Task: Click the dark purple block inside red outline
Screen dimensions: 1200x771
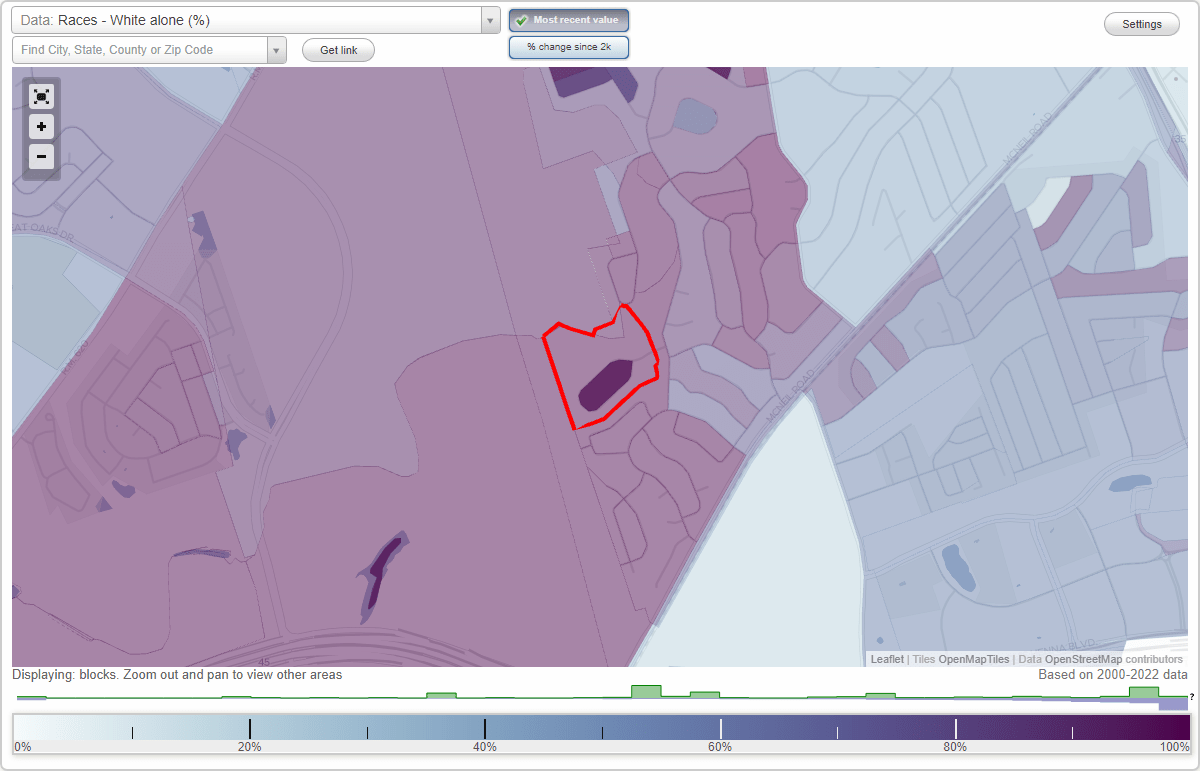Action: (605, 385)
